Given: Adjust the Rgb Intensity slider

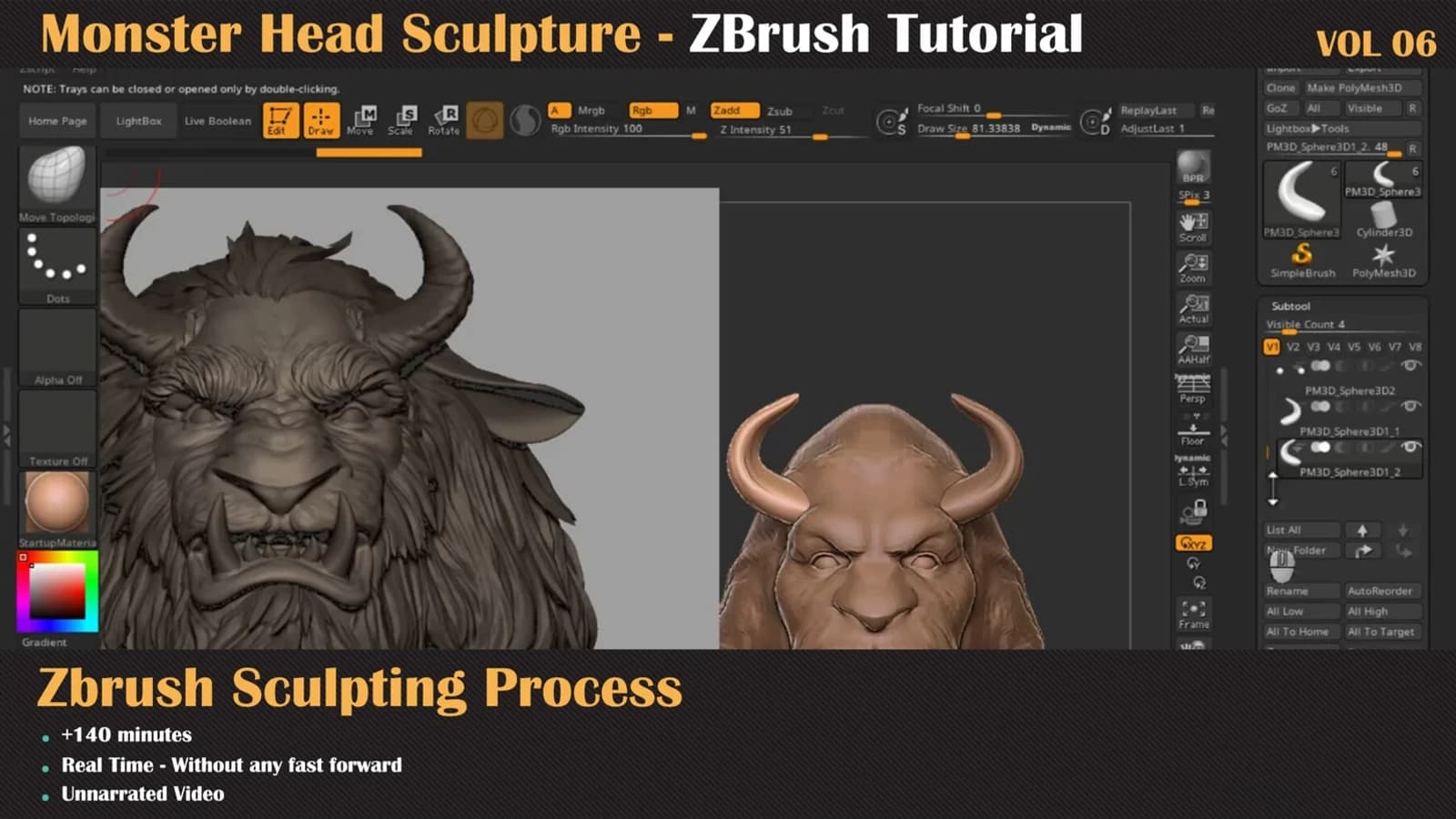Looking at the screenshot, I should pyautogui.click(x=628, y=129).
